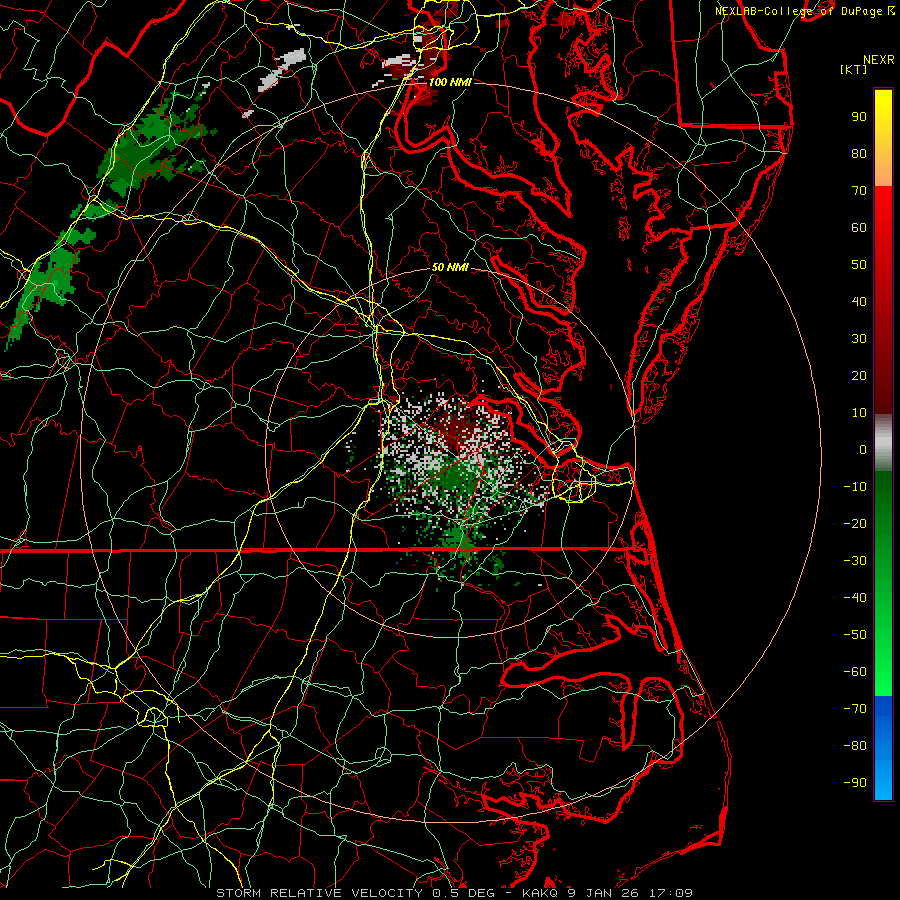900x900 pixels.
Task: Select the 100 NMI range ring label
Action: (450, 82)
